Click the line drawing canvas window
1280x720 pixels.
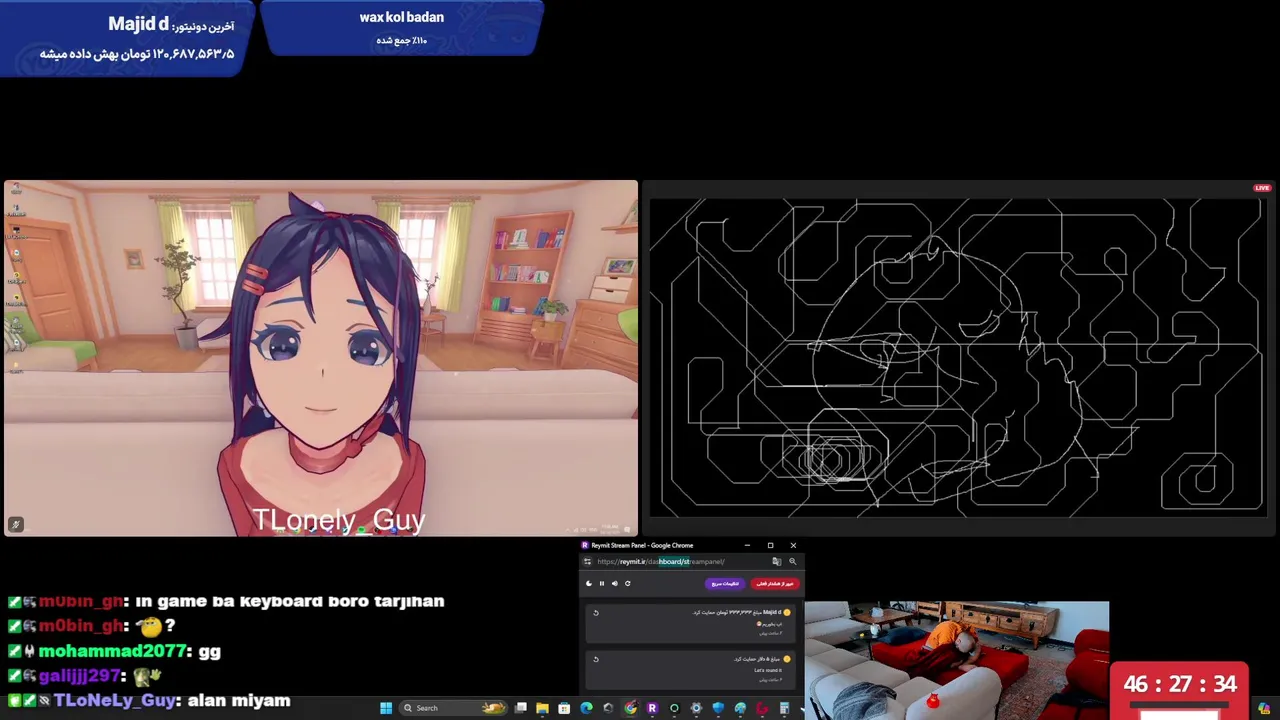(959, 358)
